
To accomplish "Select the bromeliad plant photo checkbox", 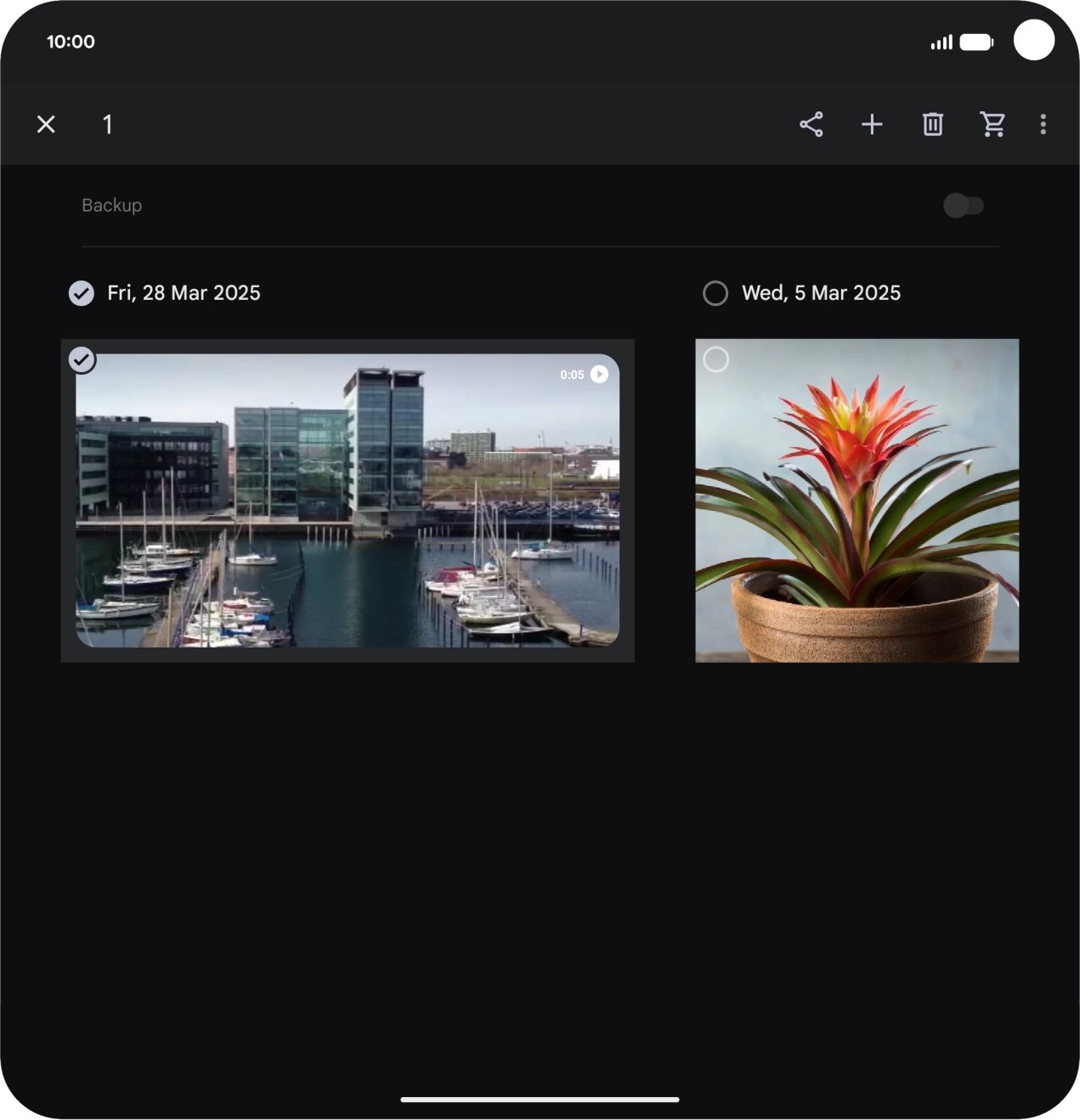I will [x=716, y=359].
